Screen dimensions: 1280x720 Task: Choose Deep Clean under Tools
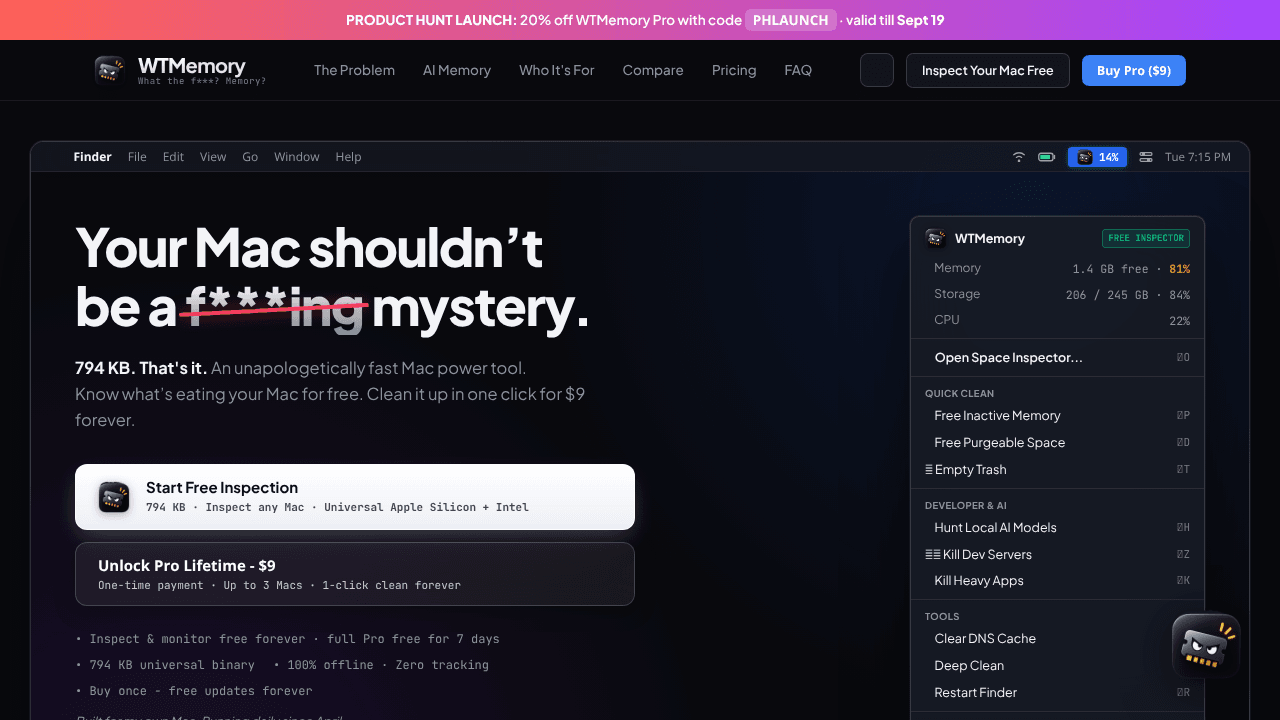(1058, 666)
